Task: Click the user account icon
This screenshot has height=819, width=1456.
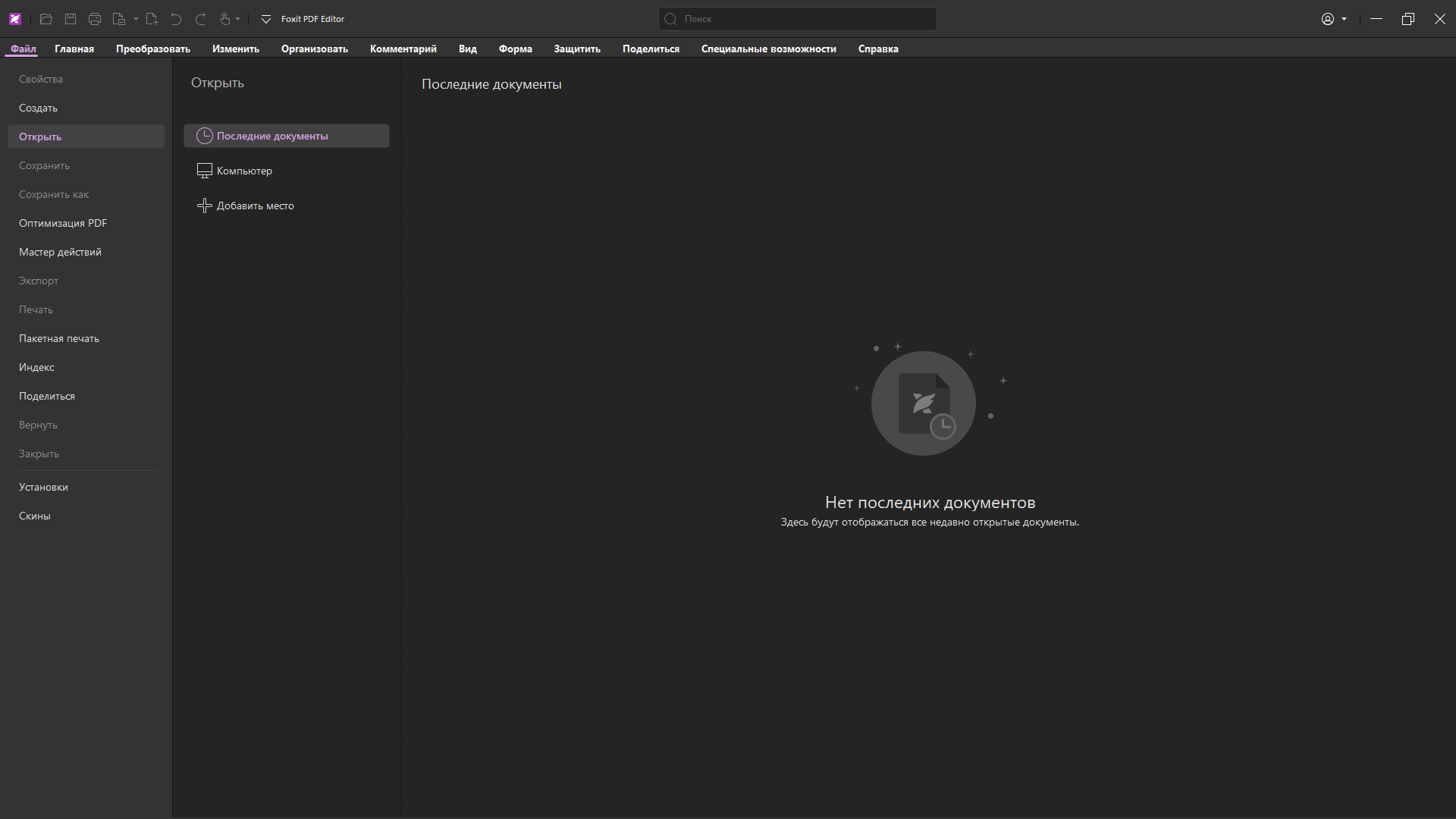Action: (x=1328, y=19)
